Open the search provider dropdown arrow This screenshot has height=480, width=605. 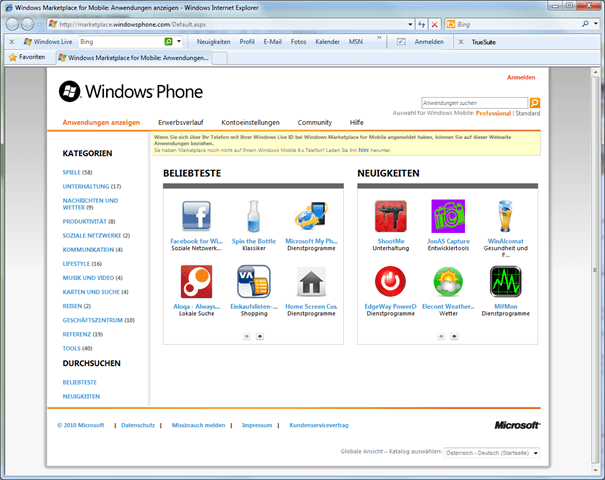coord(596,24)
